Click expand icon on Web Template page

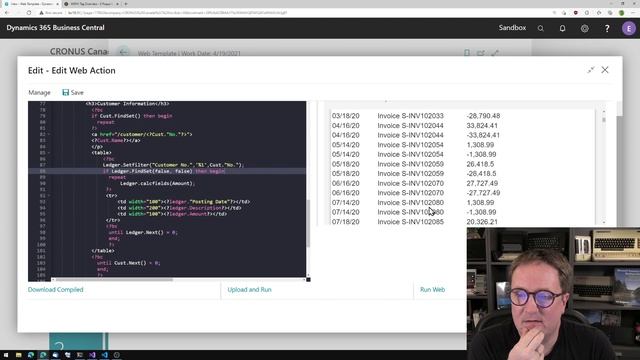point(495,53)
